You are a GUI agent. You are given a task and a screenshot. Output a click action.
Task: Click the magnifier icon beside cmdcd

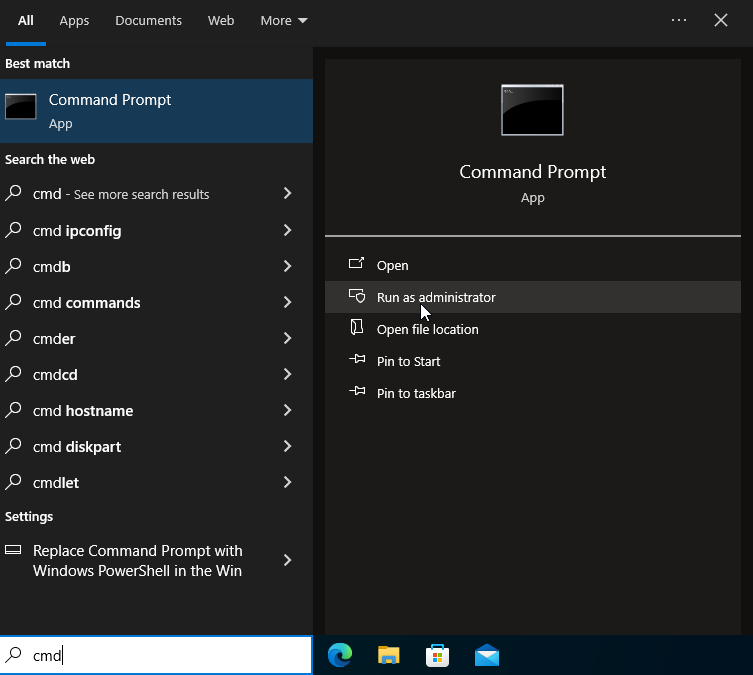pos(13,374)
